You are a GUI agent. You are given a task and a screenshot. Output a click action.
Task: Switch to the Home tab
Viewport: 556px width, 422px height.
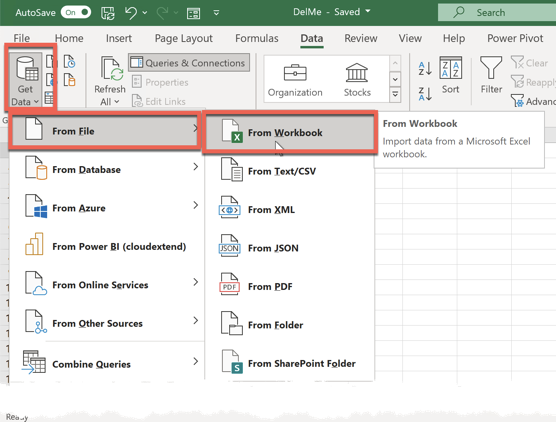pos(69,38)
